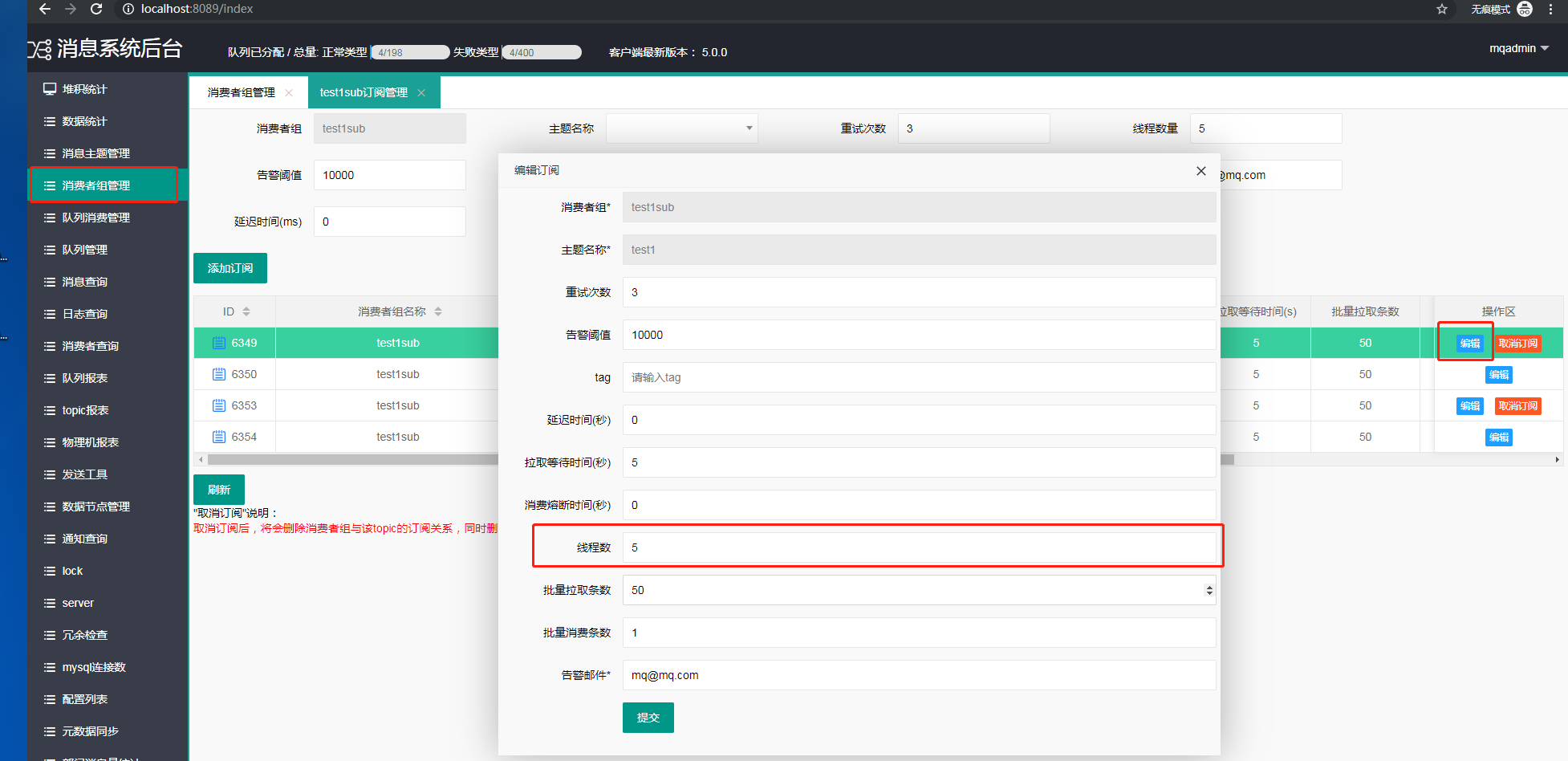The height and width of the screenshot is (761, 1568).
Task: Close the 消费者组管理 tab
Action: point(289,93)
